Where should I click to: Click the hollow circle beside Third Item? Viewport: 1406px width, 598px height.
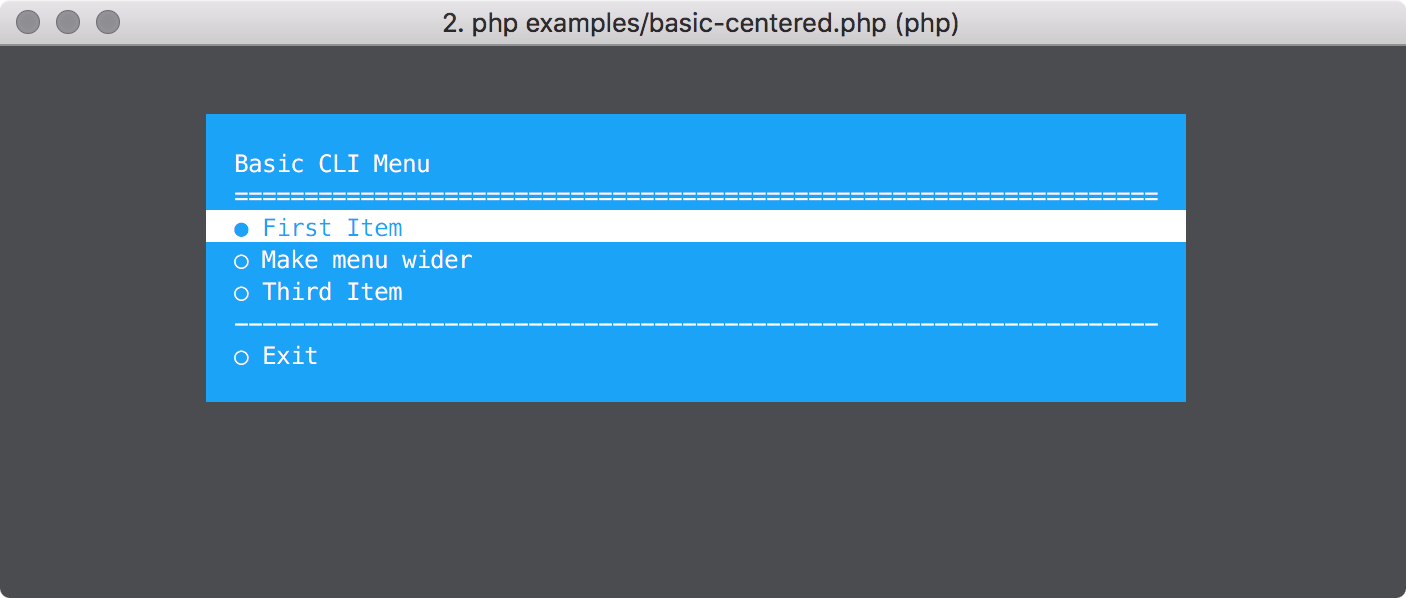pos(241,294)
